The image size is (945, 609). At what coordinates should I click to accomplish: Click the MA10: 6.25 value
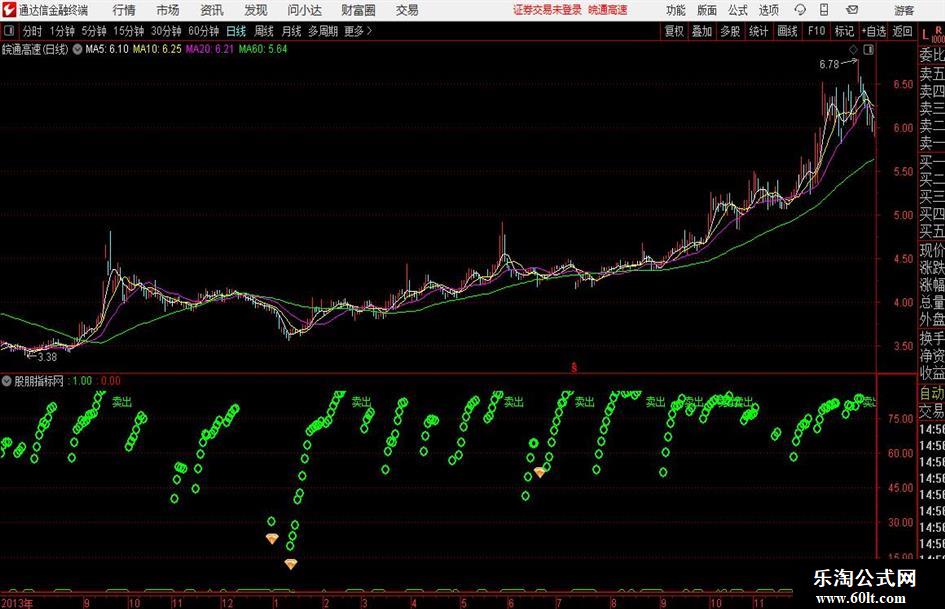pos(157,49)
